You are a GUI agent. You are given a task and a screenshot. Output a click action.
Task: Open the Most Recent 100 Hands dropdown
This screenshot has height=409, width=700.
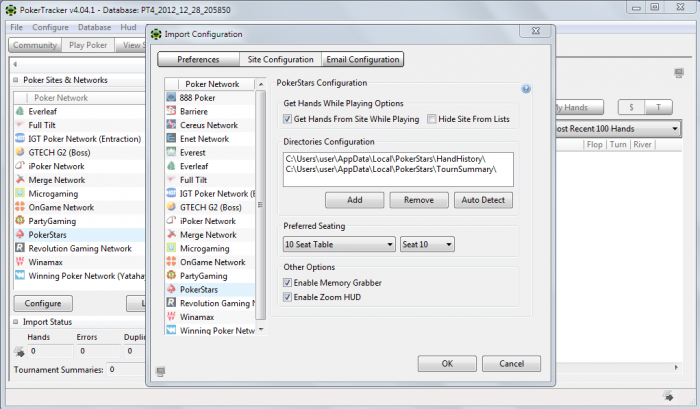tap(618, 129)
